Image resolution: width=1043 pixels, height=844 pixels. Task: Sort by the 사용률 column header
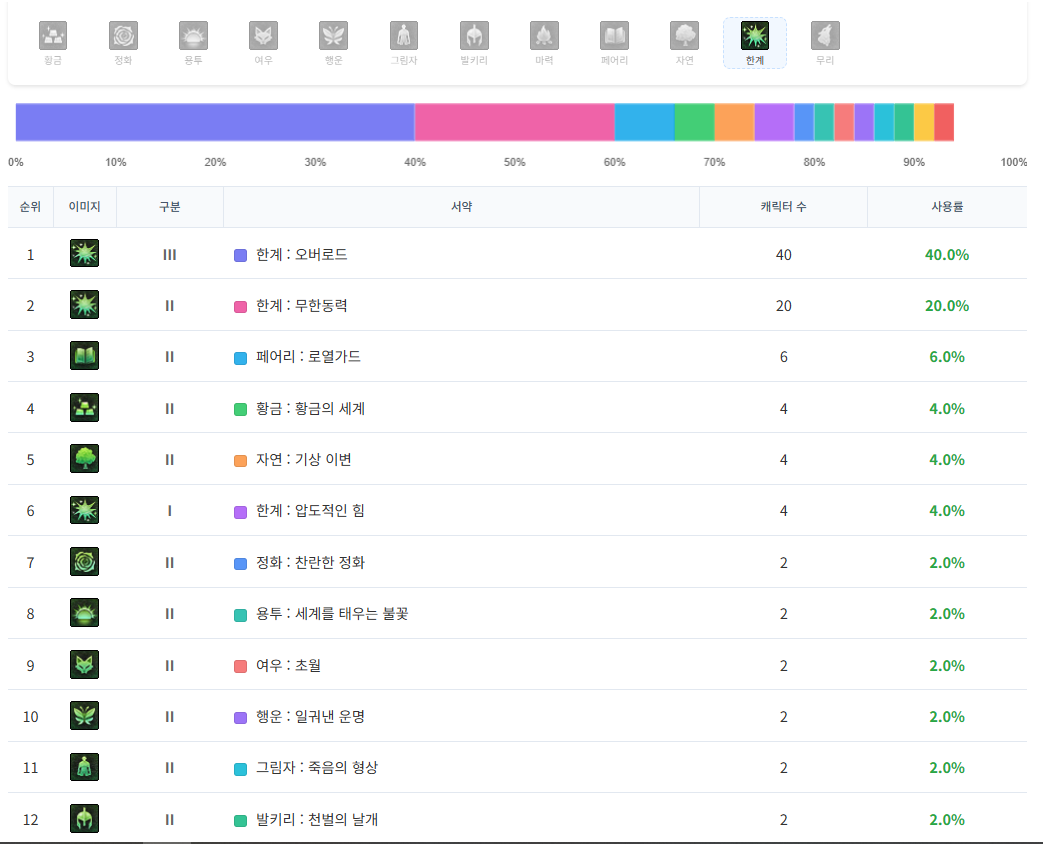pos(946,207)
